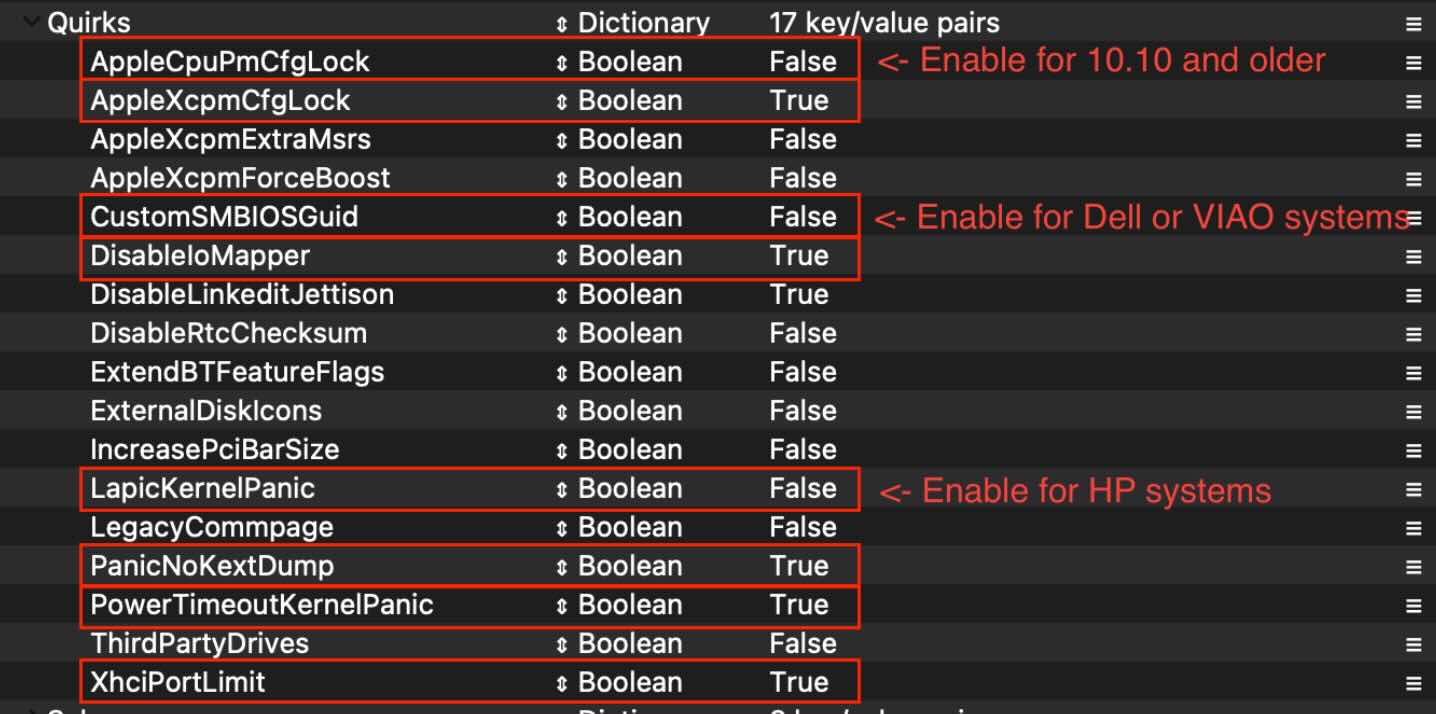Toggle the False value of AppleCpuPmCfgLock
The image size is (1436, 714).
[803, 62]
